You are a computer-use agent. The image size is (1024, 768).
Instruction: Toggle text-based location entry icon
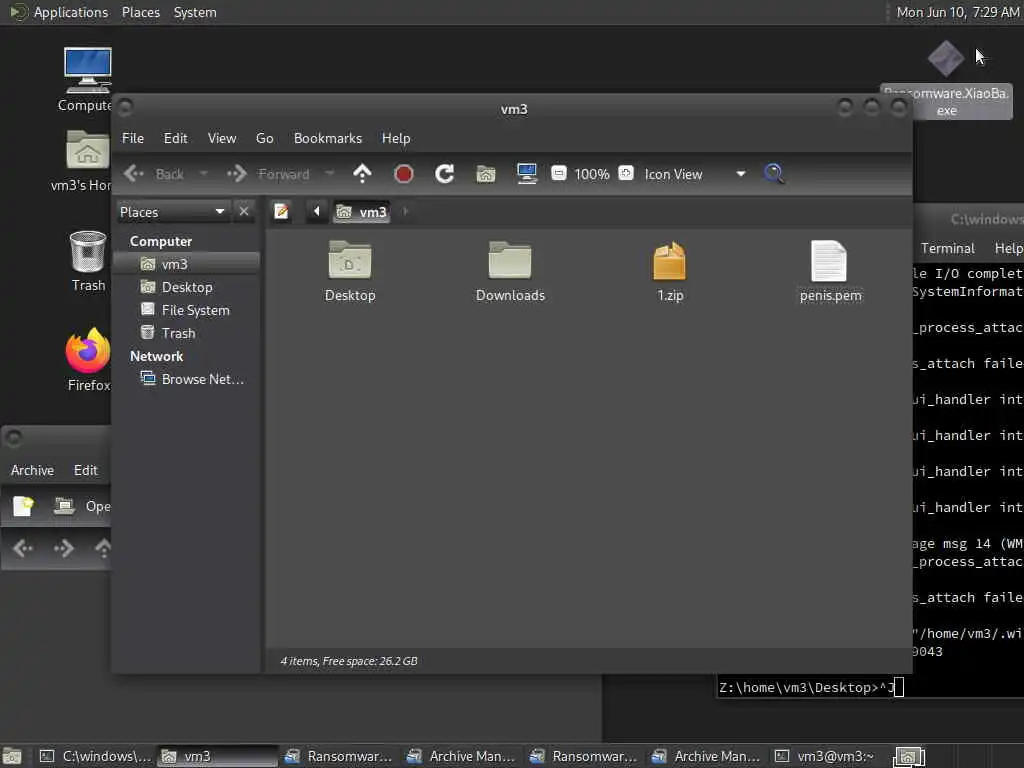point(281,212)
